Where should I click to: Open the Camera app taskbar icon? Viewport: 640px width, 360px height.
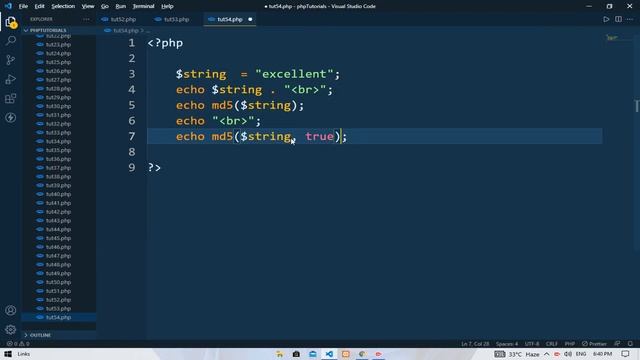click(296, 354)
